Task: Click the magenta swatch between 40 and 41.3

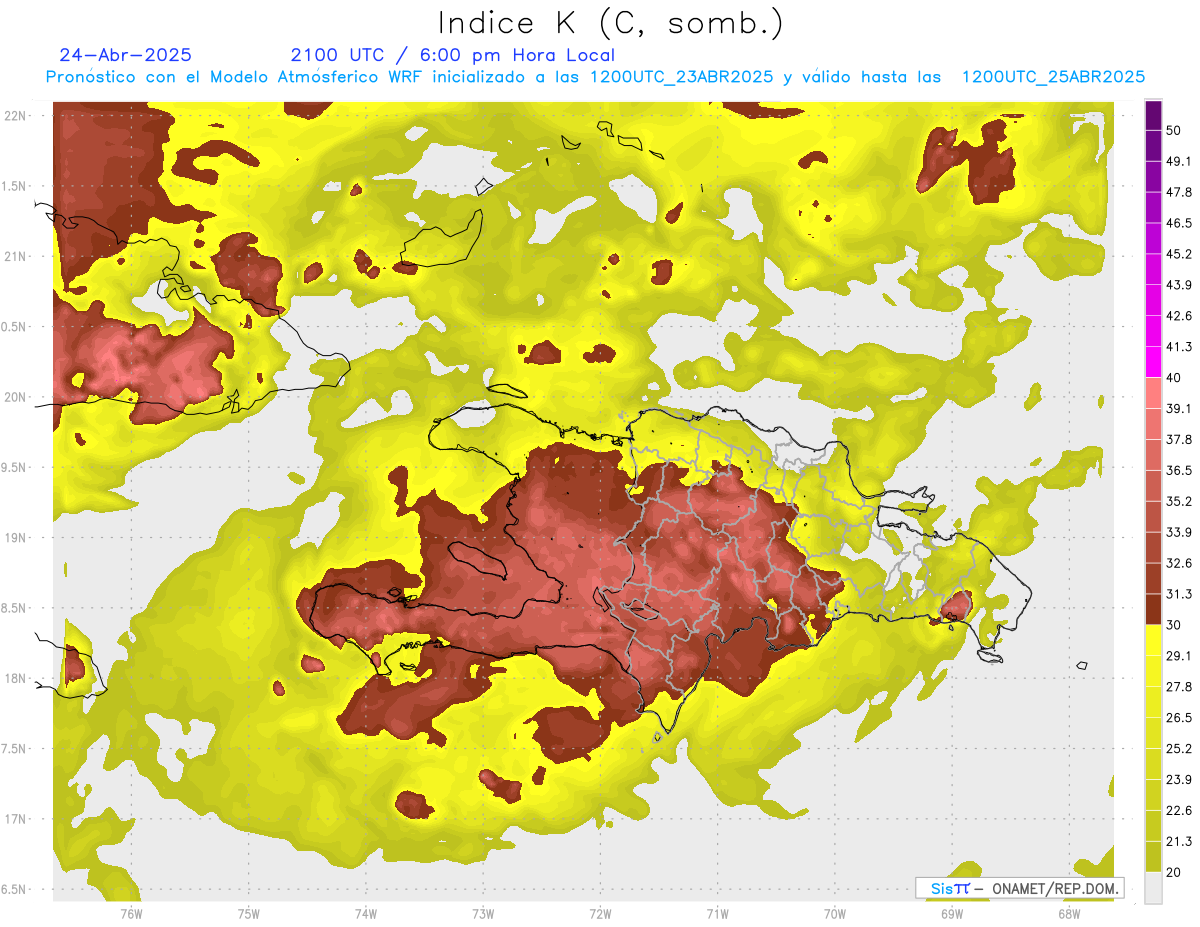Action: [1153, 361]
